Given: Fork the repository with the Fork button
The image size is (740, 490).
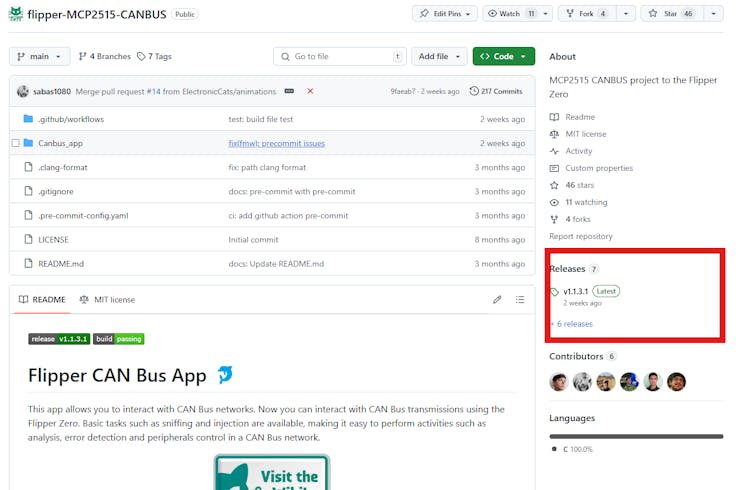Looking at the screenshot, I should point(588,14).
